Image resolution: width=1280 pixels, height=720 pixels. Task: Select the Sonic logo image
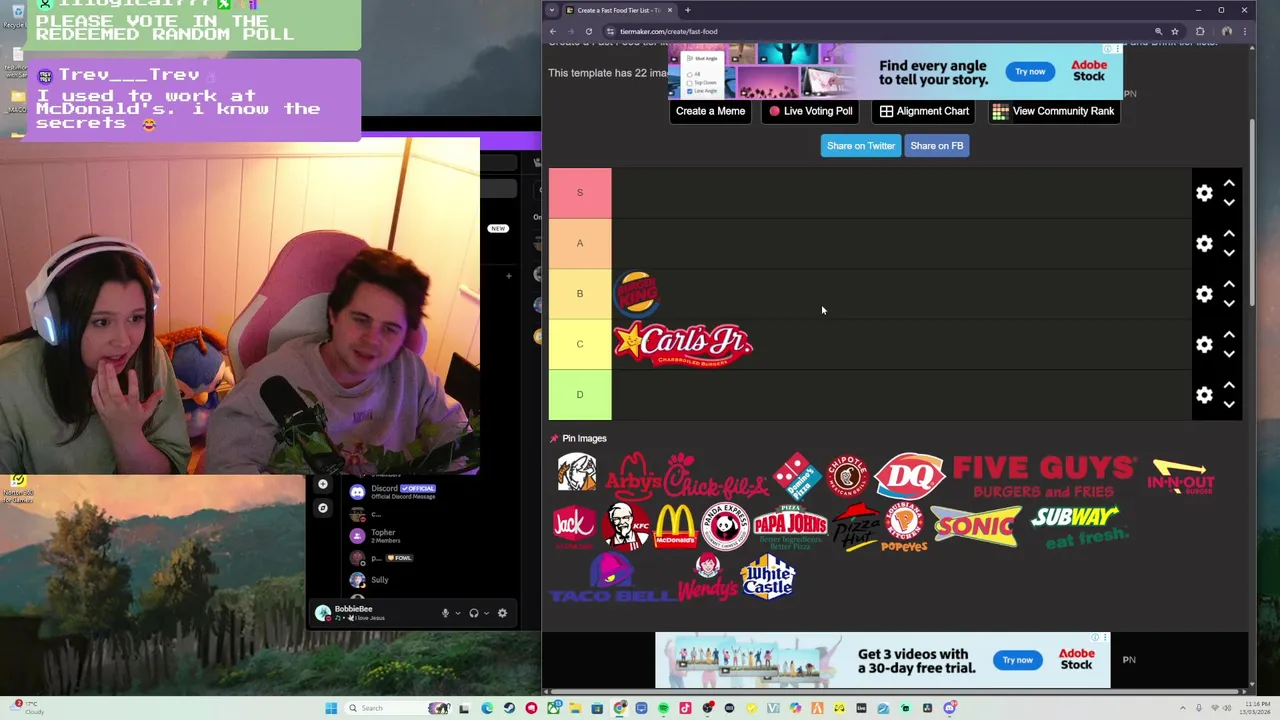[976, 527]
